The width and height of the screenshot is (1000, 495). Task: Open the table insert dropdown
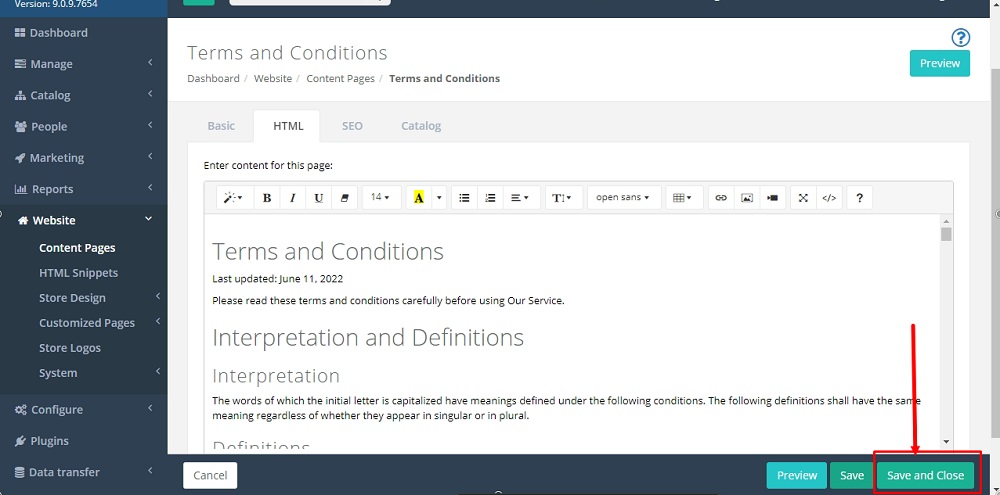684,198
